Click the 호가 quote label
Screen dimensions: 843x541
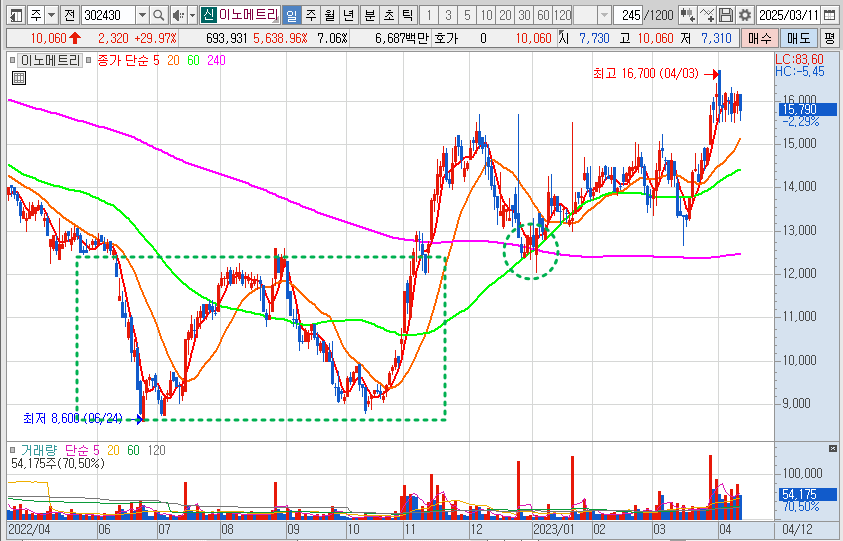coord(446,38)
